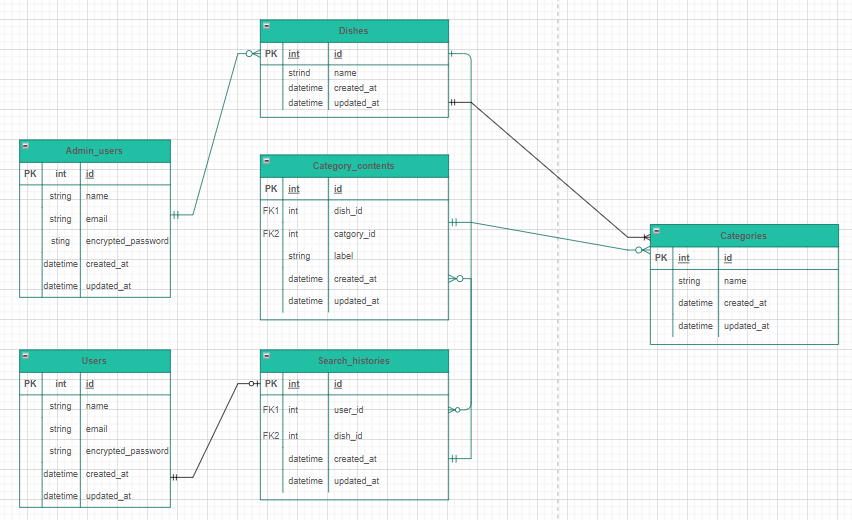Click the PK cell in Categories table
Image resolution: width=852 pixels, height=520 pixels.
click(x=661, y=258)
